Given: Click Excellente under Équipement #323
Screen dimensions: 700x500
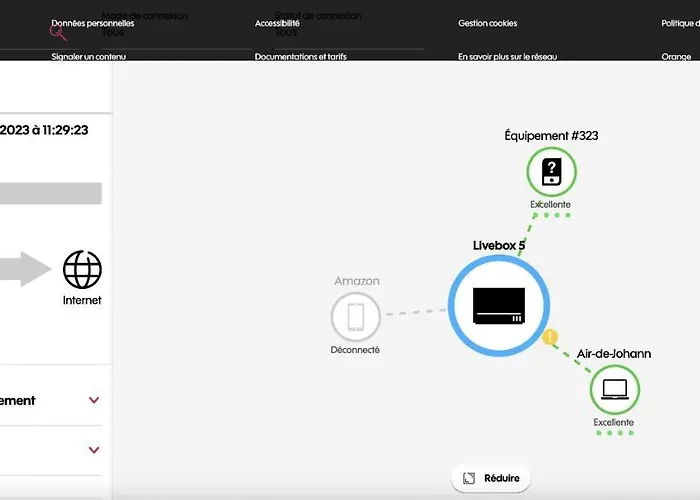Looking at the screenshot, I should 550,204.
